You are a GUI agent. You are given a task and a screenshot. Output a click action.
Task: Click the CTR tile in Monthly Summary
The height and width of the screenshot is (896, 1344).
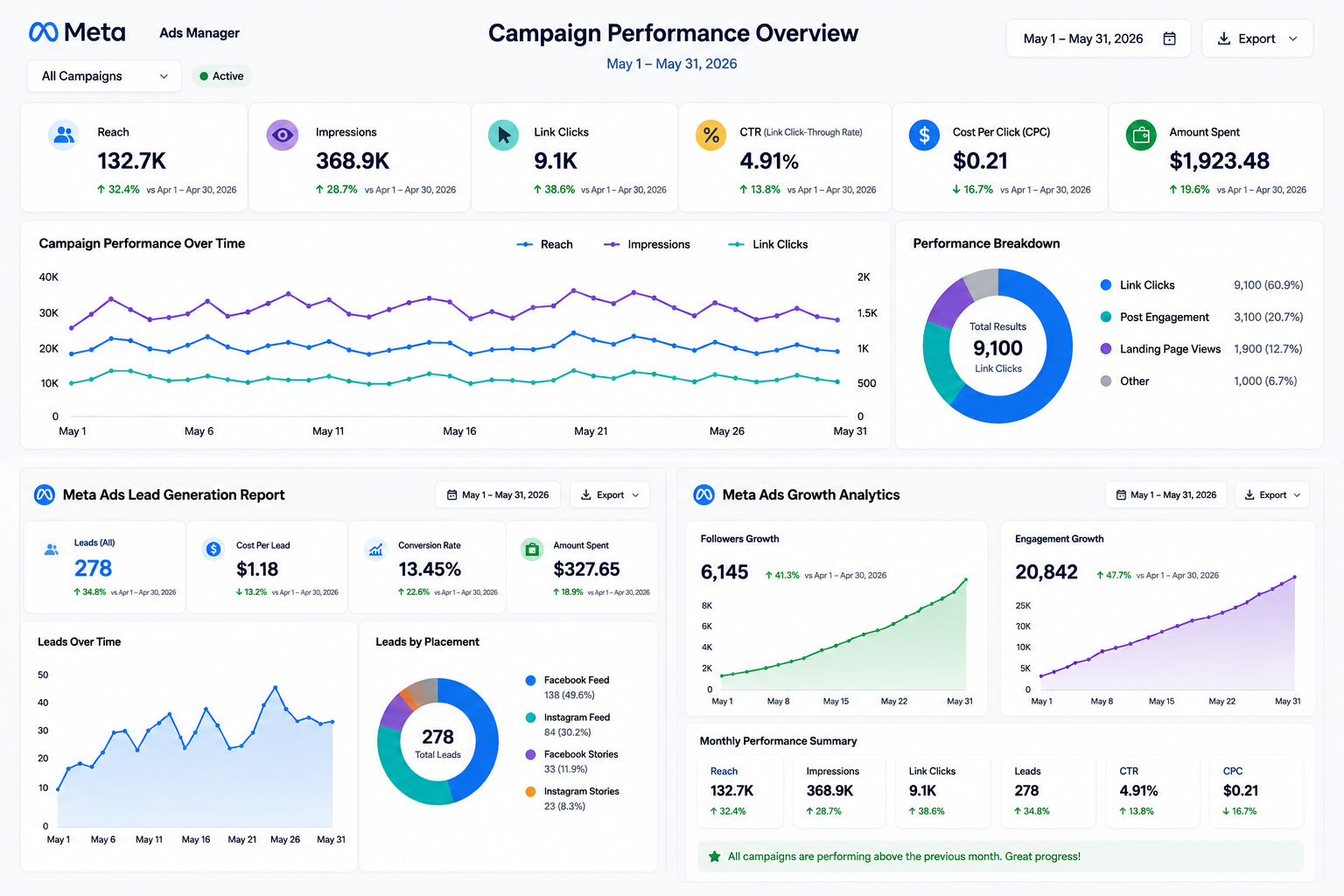(x=1153, y=792)
